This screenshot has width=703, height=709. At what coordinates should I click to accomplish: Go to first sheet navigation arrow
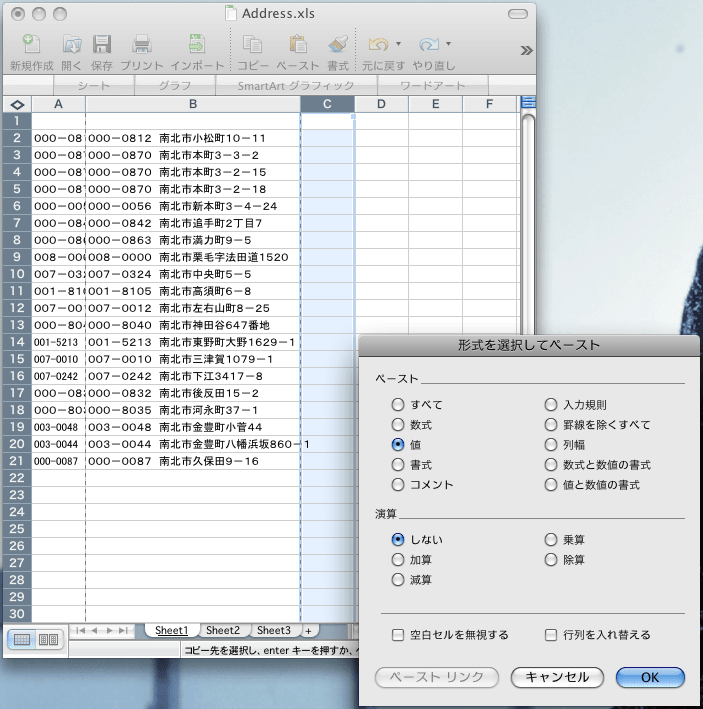pyautogui.click(x=80, y=630)
